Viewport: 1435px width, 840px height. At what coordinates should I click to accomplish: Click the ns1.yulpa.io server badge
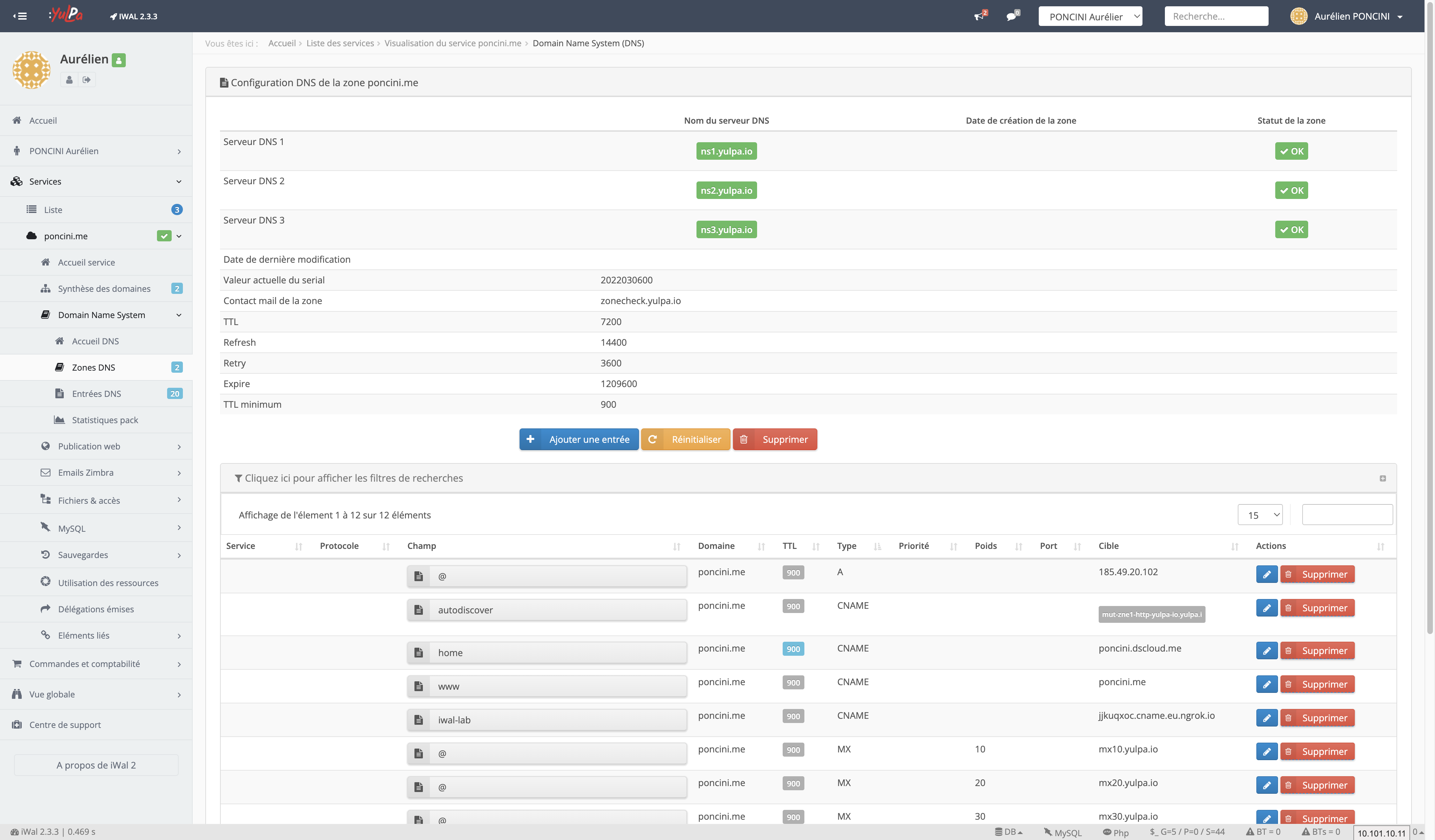pyautogui.click(x=726, y=151)
